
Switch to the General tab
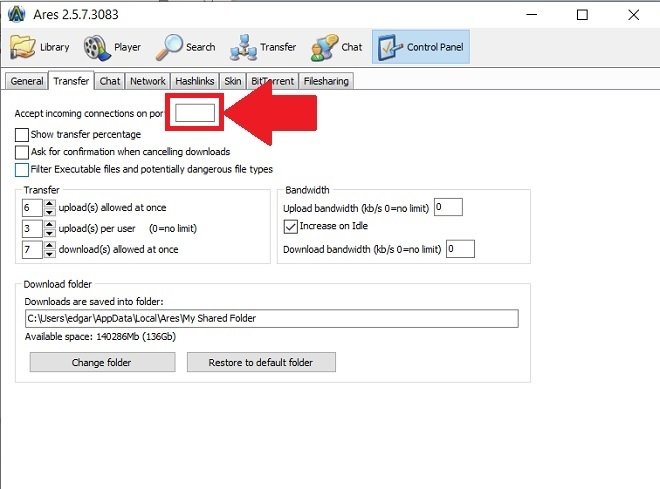tap(27, 81)
